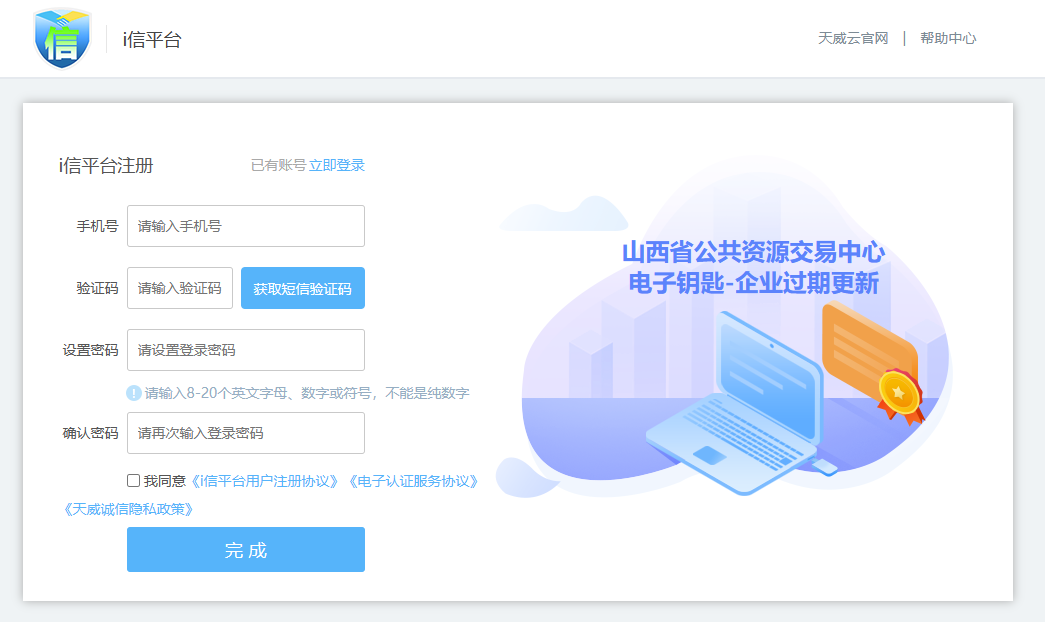This screenshot has height=622, width=1045.
Task: Click the 确认密码 confirm password field
Action: click(x=246, y=433)
